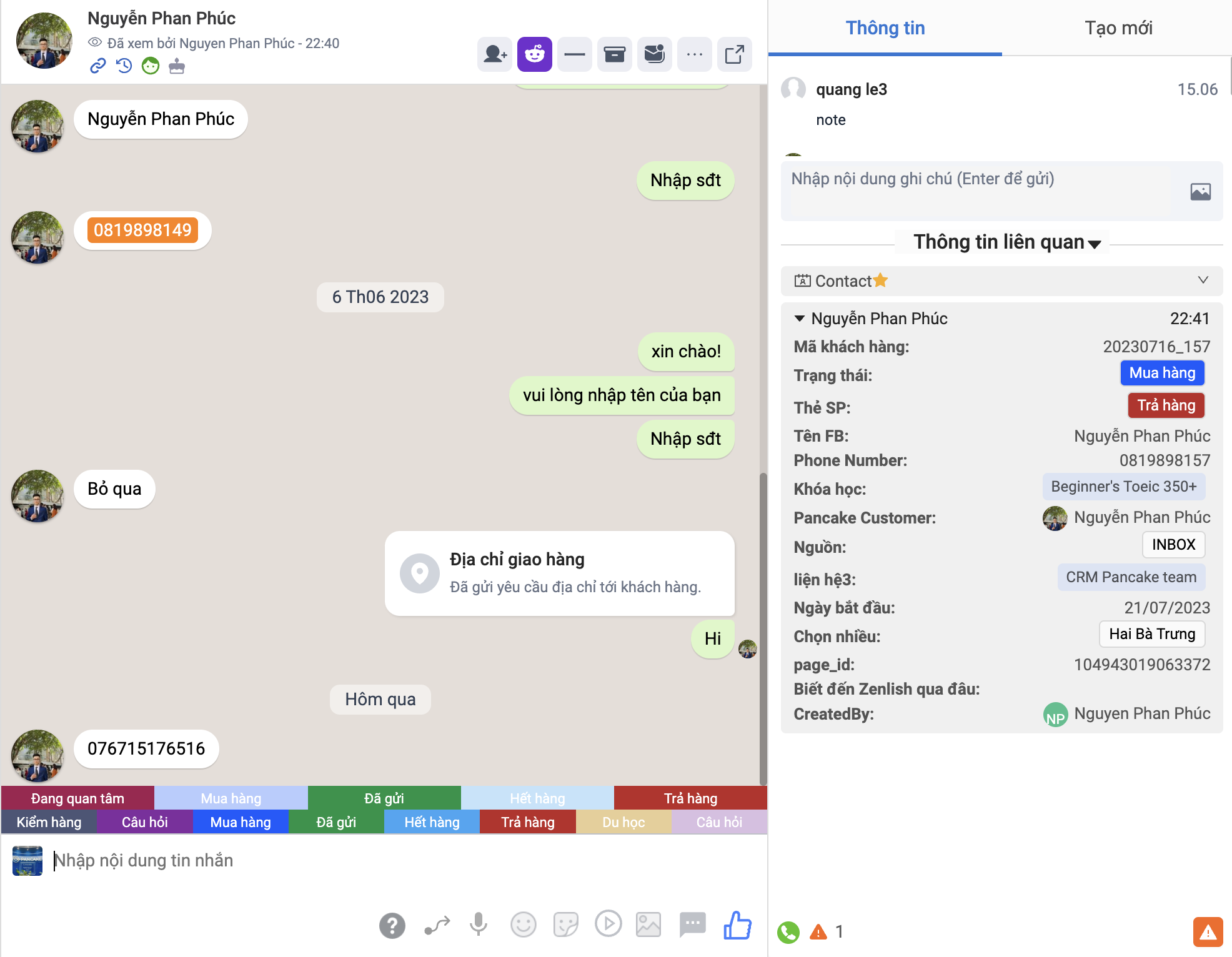
Task: Send a thumbs-up like
Action: pyautogui.click(x=737, y=925)
